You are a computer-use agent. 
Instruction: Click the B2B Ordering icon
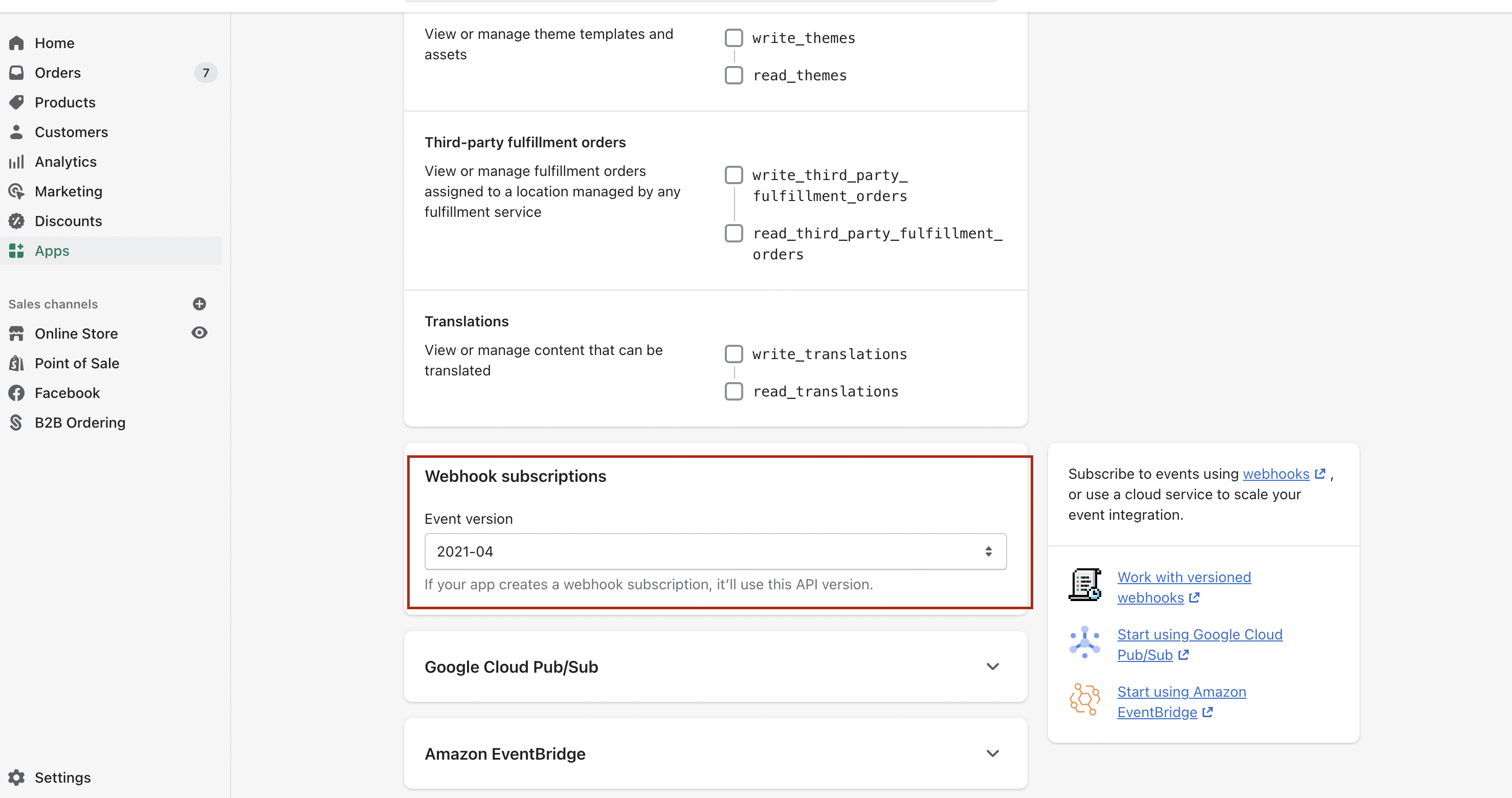(x=16, y=423)
